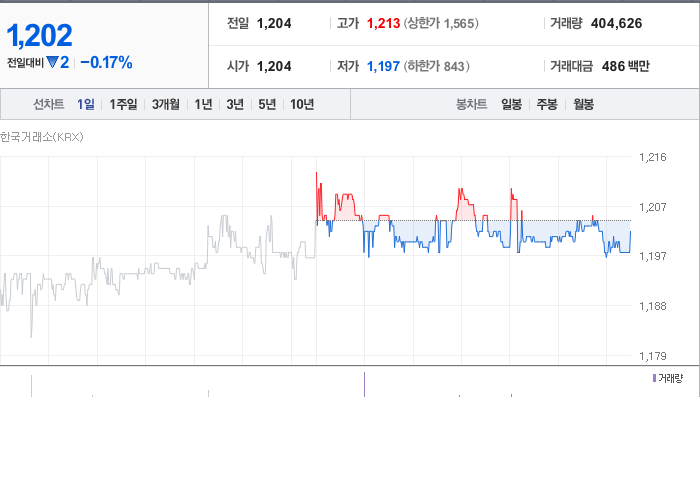The image size is (700, 490).
Task: Open the 월봉 candle chart
Action: coord(583,104)
